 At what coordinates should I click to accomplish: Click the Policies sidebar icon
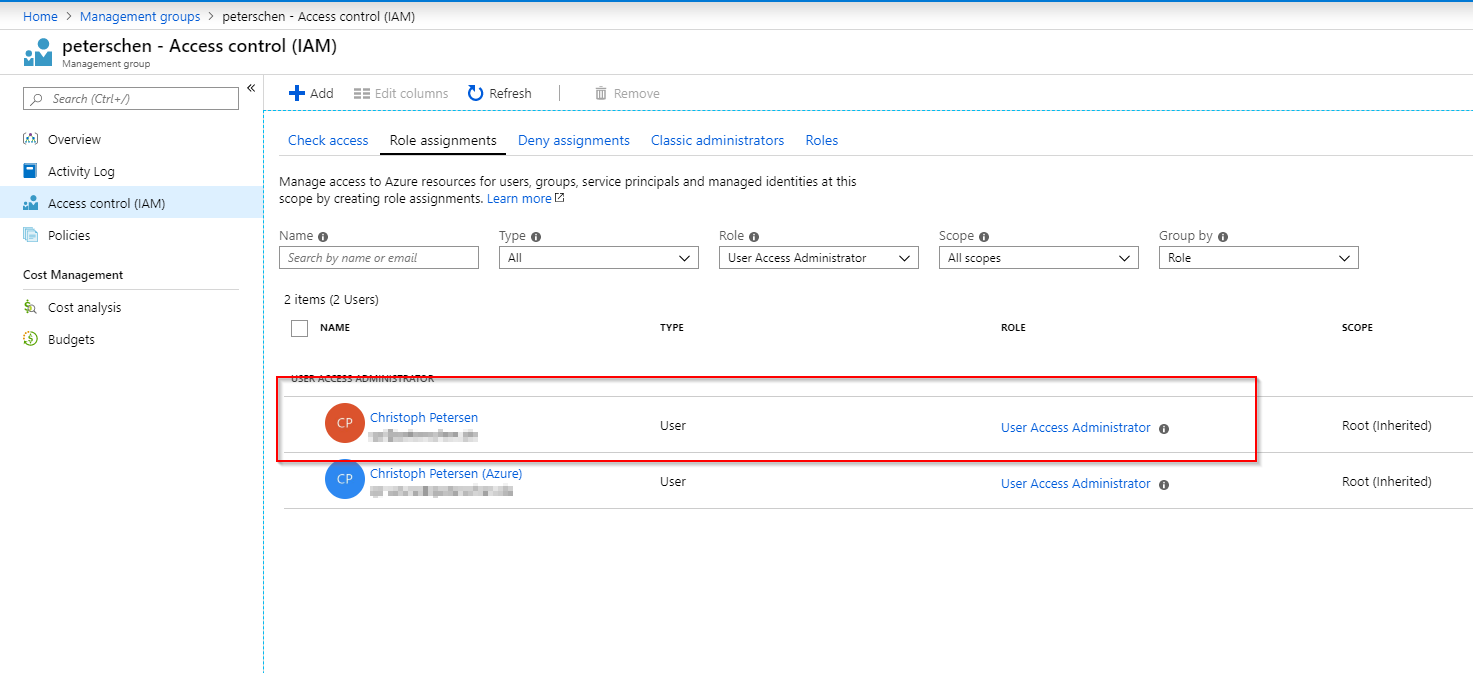(30, 235)
